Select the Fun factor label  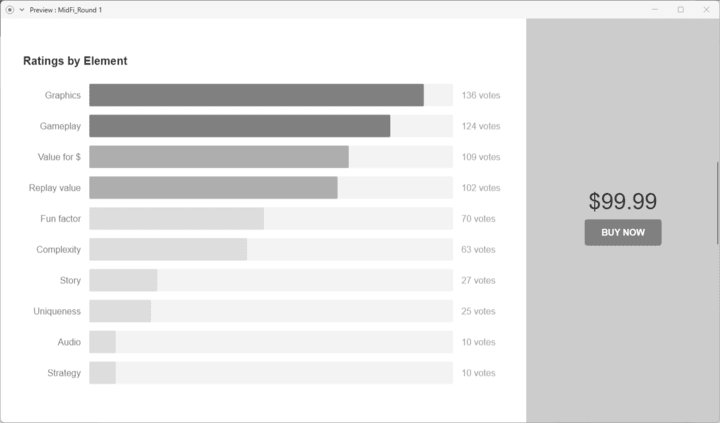coord(60,219)
